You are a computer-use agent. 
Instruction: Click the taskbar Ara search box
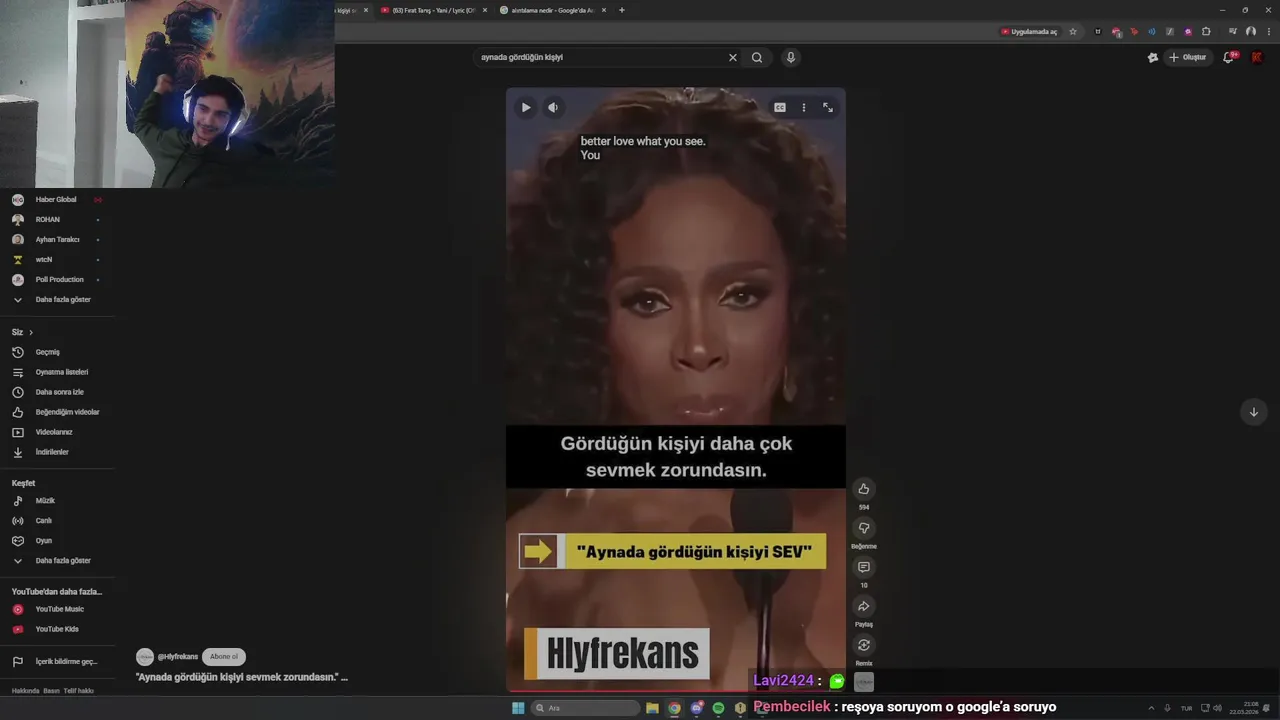pyautogui.click(x=586, y=708)
